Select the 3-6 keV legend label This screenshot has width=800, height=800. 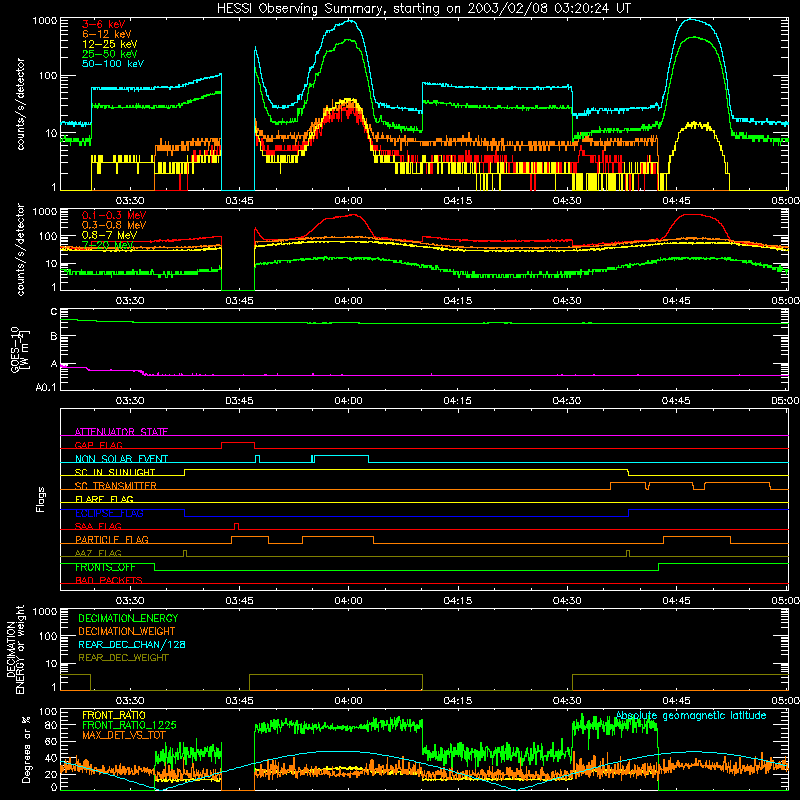[103, 24]
